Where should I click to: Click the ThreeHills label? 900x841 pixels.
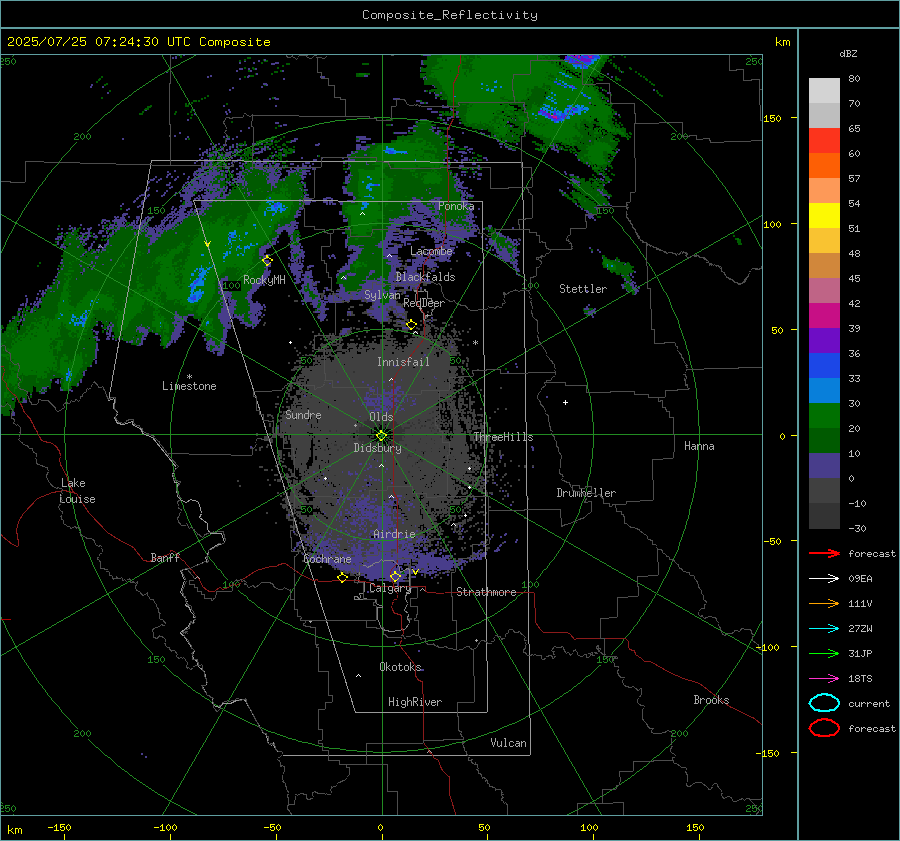point(503,437)
